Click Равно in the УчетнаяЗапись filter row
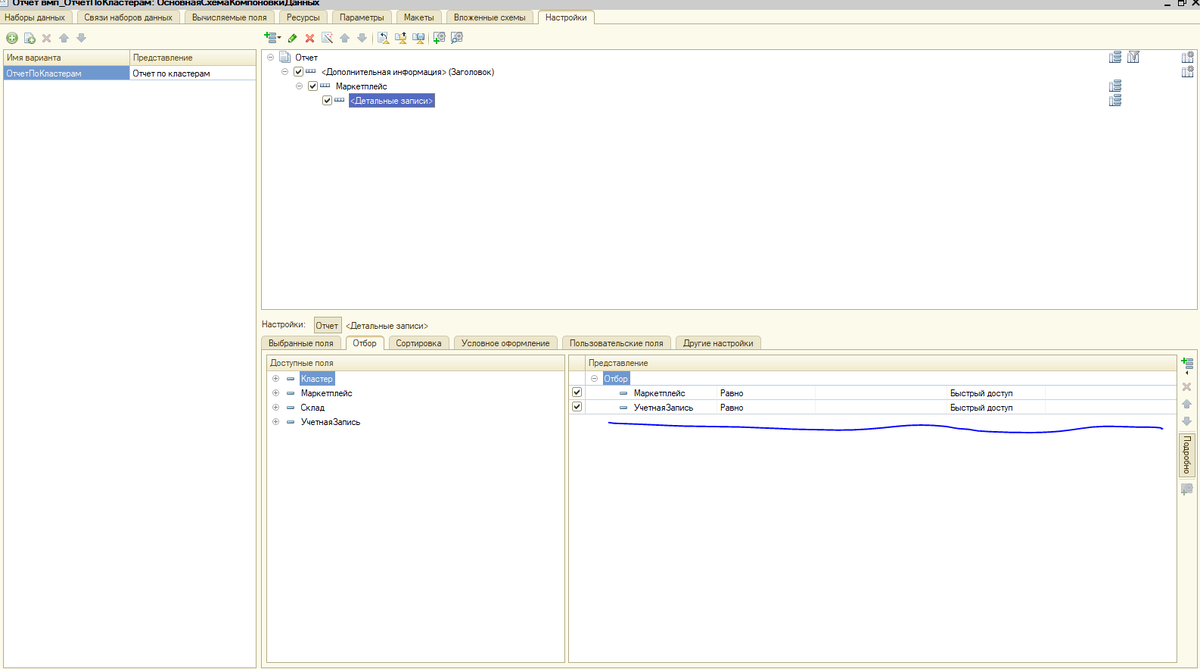1200x669 pixels. [732, 408]
